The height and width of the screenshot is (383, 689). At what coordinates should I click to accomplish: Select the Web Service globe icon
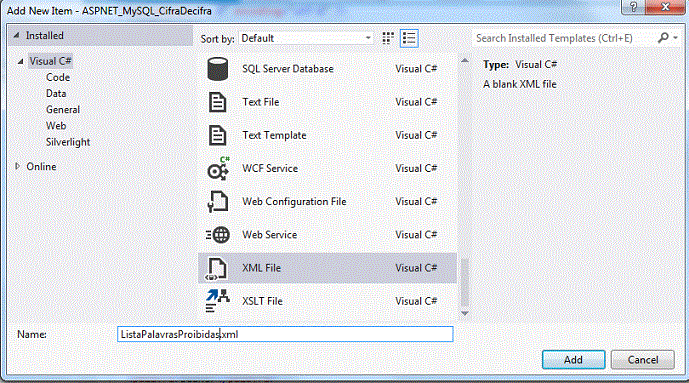pyautogui.click(x=218, y=235)
